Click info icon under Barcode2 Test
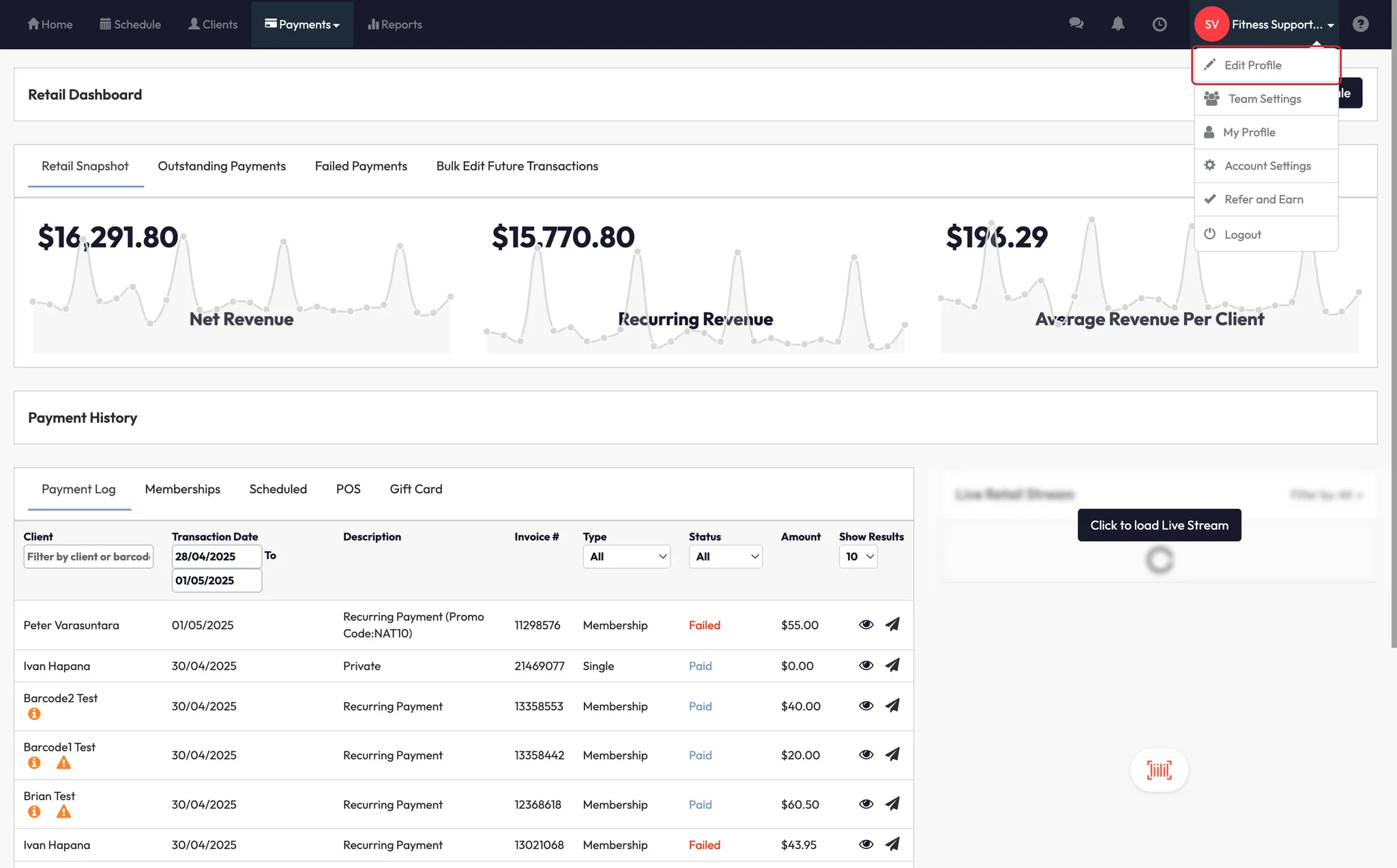 [34, 714]
